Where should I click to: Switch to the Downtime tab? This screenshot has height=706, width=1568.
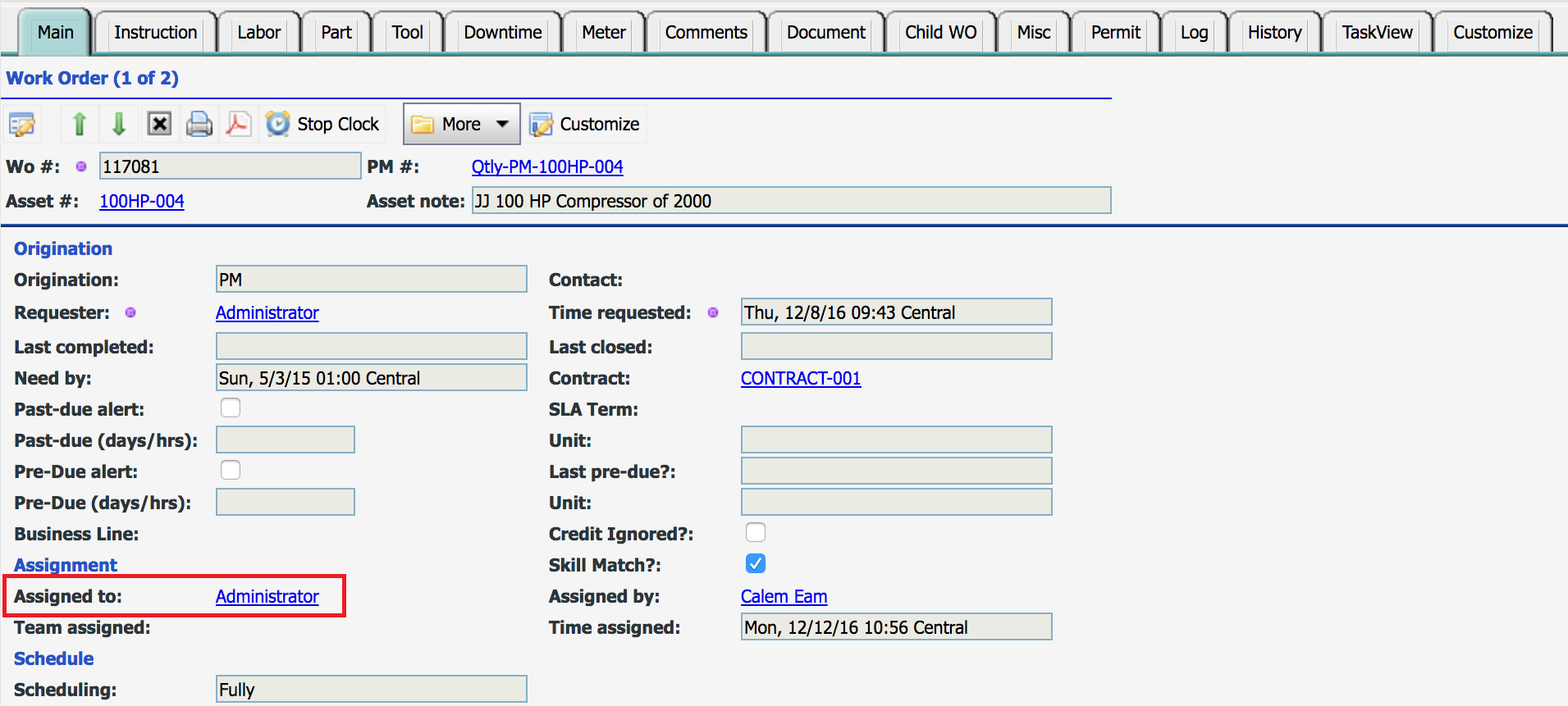coord(503,33)
